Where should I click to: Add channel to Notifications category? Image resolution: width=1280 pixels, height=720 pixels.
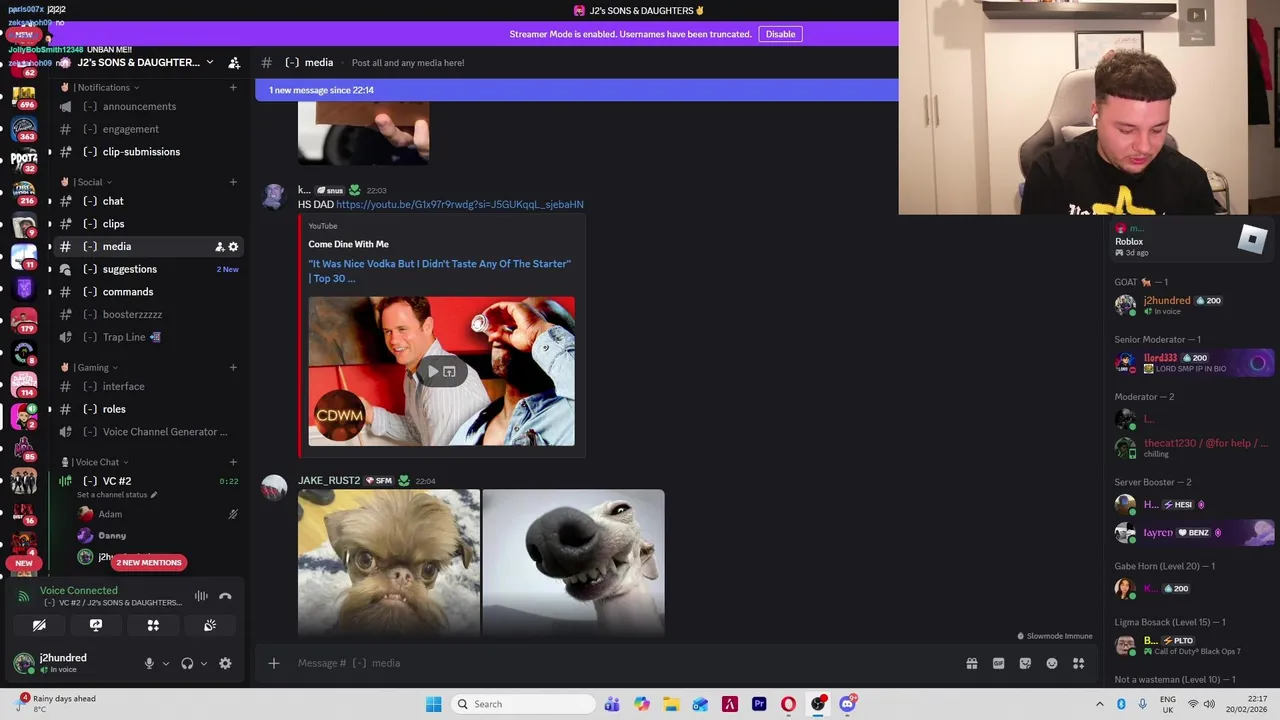pyautogui.click(x=233, y=88)
